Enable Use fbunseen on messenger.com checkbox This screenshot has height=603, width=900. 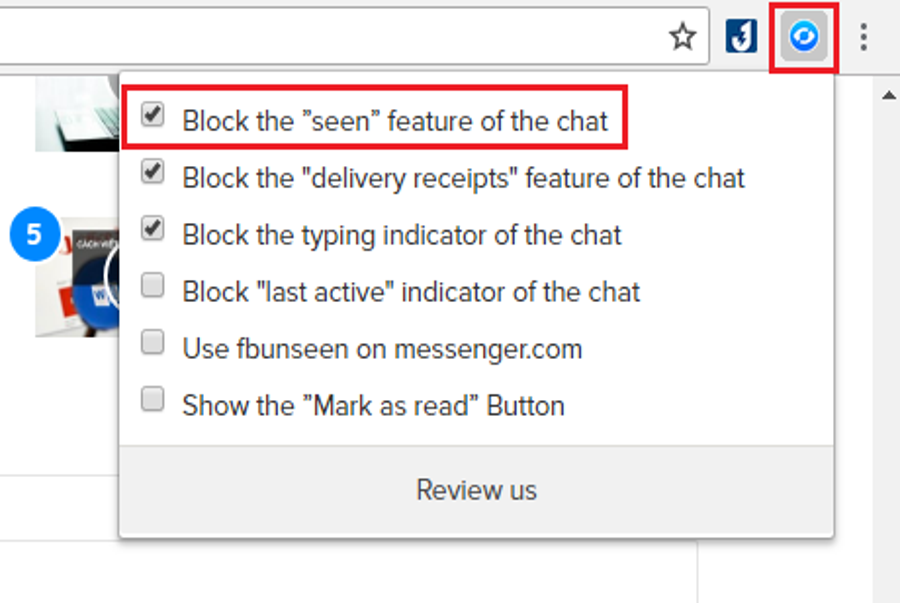pos(153,342)
